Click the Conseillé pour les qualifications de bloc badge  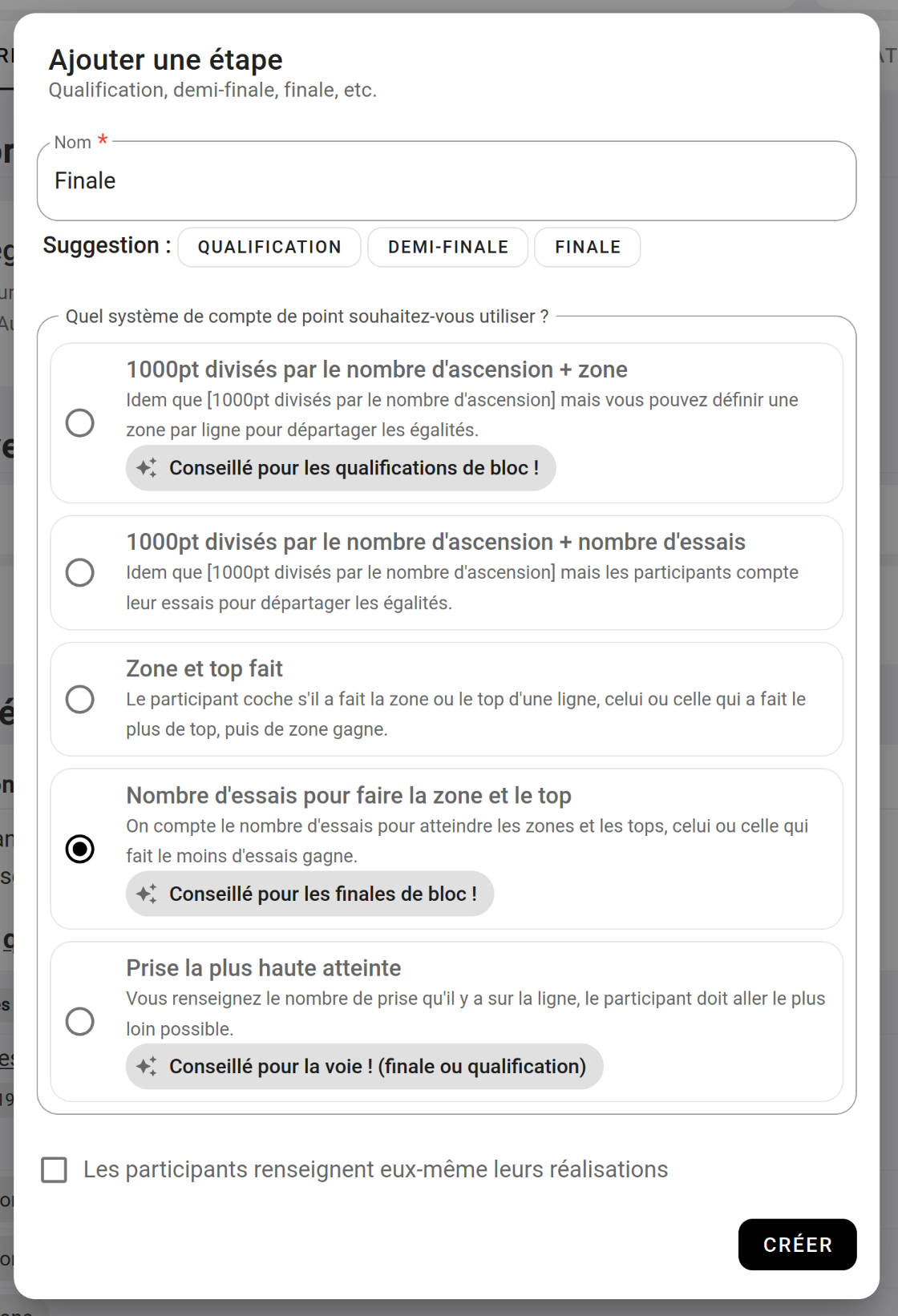click(x=353, y=468)
